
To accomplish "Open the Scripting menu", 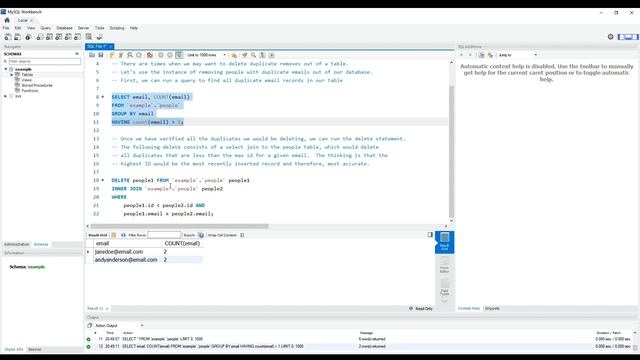I will [x=117, y=28].
